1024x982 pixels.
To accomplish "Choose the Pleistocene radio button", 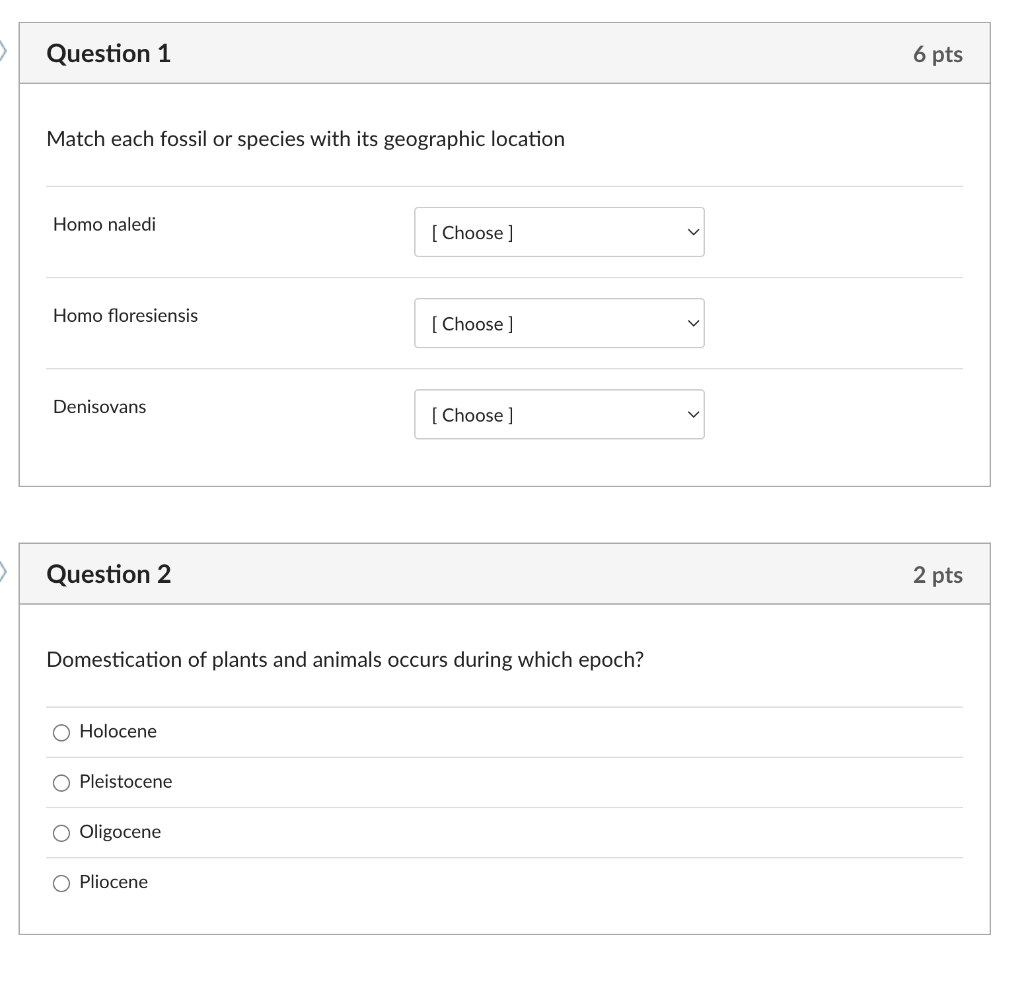I will coord(62,782).
